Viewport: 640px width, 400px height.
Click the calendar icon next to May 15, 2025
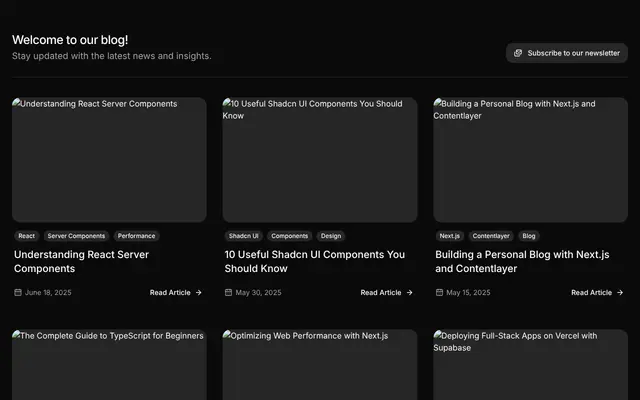click(x=439, y=293)
